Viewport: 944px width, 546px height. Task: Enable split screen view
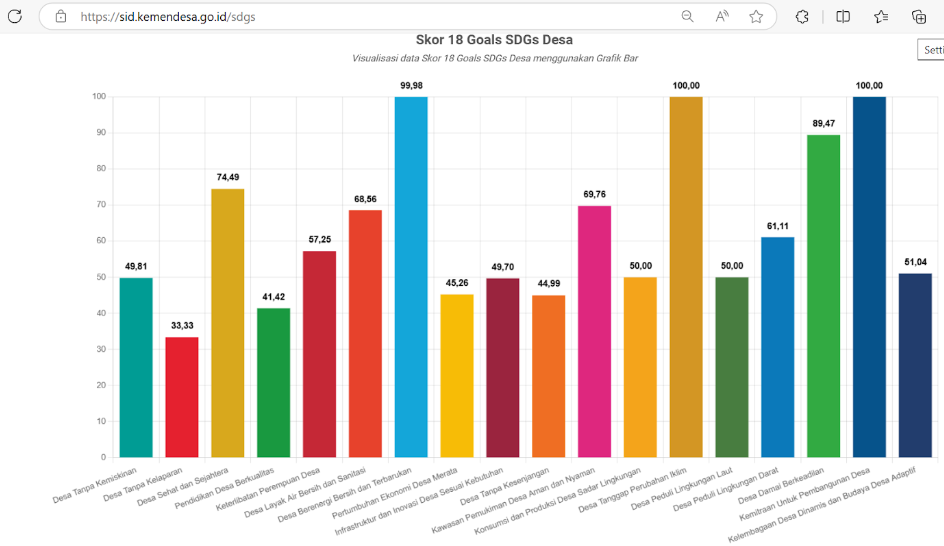843,16
